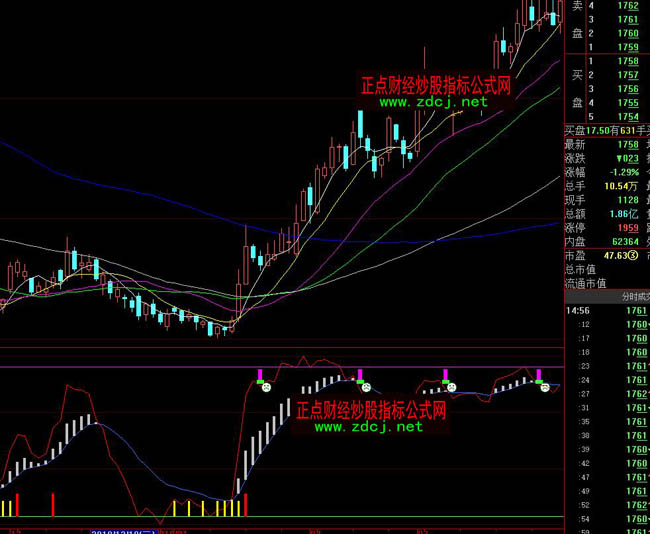Click the 最新 latest price value 1758
The image size is (650, 534).
coord(627,143)
